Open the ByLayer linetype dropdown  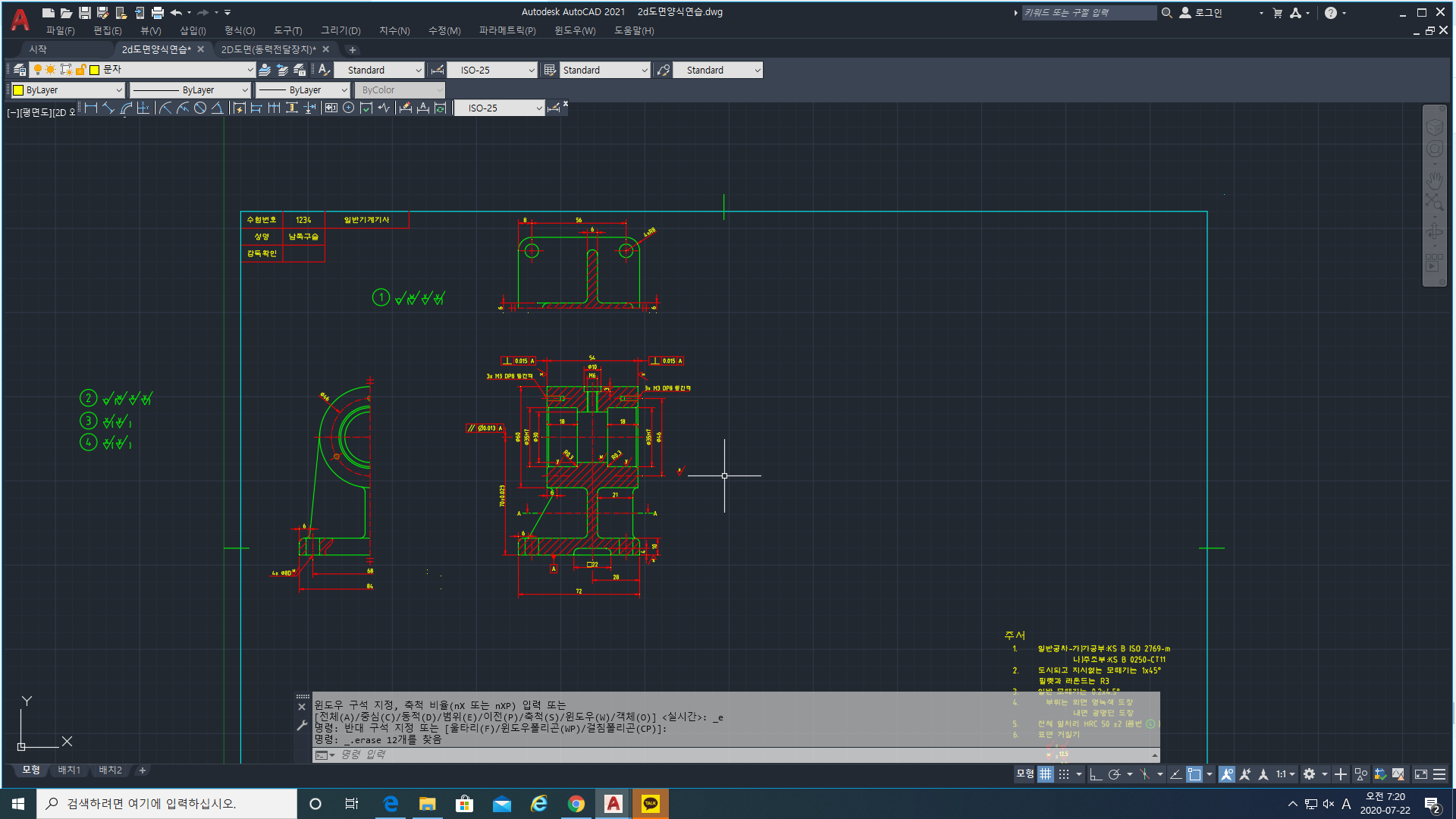click(x=190, y=89)
